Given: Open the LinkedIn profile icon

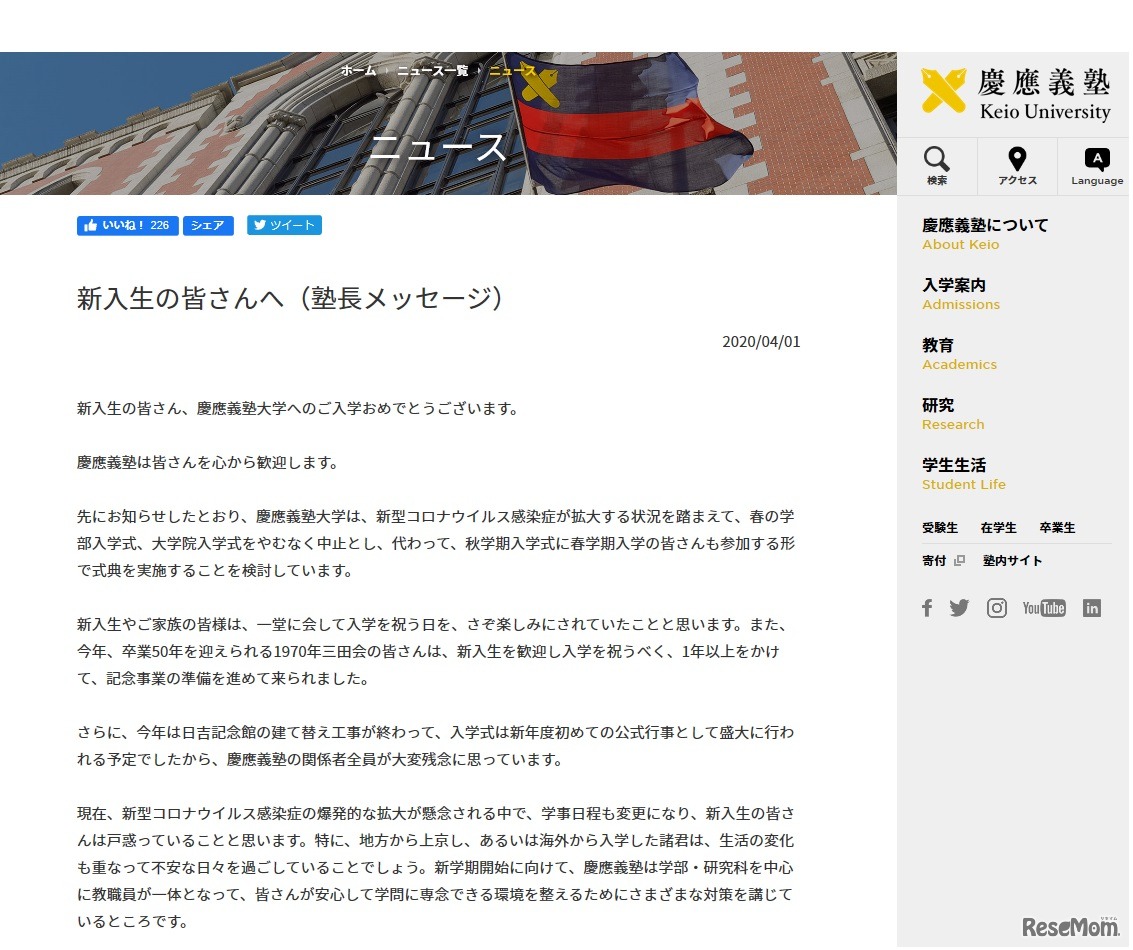Looking at the screenshot, I should click(1092, 607).
